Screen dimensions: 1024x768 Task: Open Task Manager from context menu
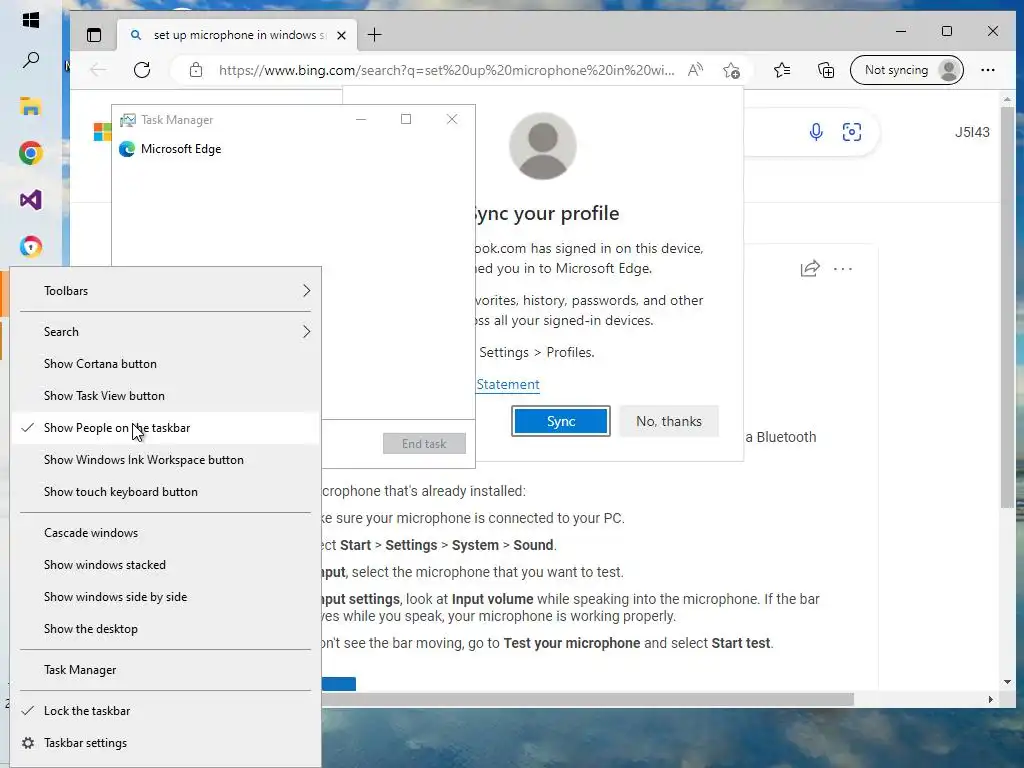(166, 670)
